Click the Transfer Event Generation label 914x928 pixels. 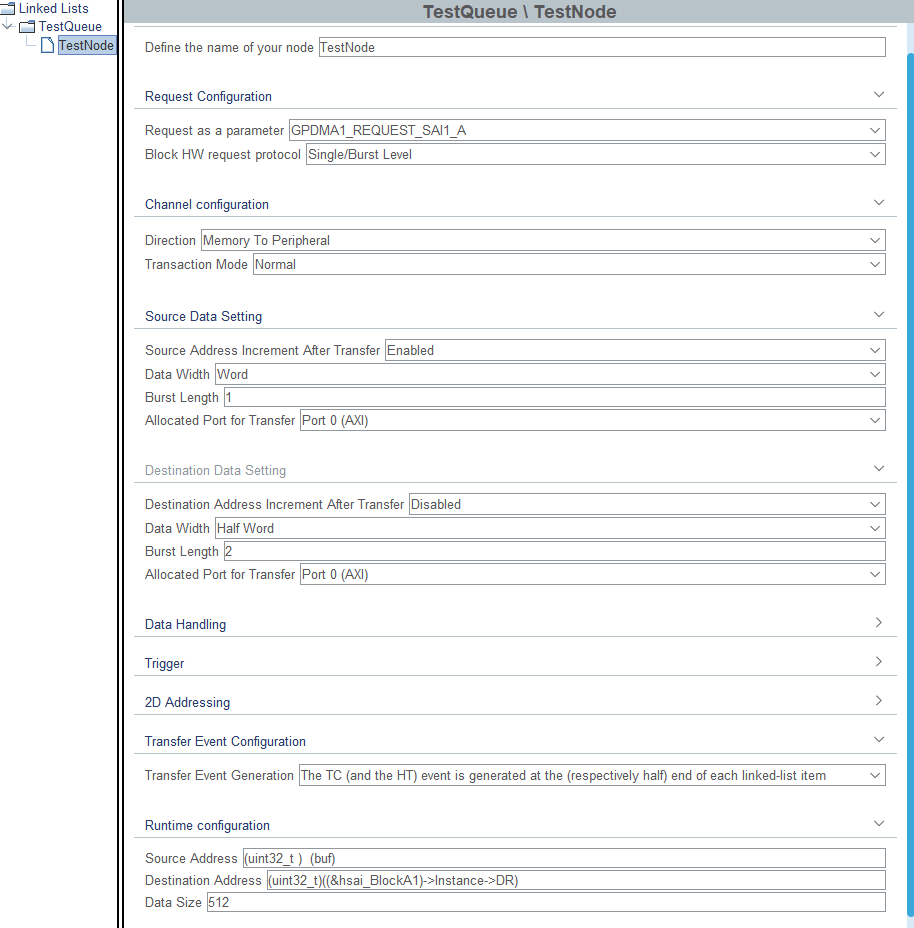coord(219,775)
